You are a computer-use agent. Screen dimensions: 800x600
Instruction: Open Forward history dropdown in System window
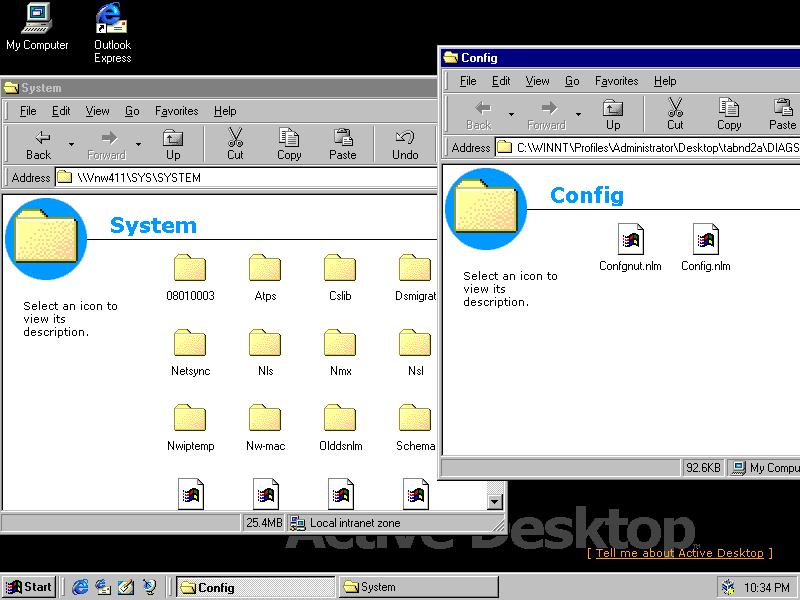click(x=138, y=145)
